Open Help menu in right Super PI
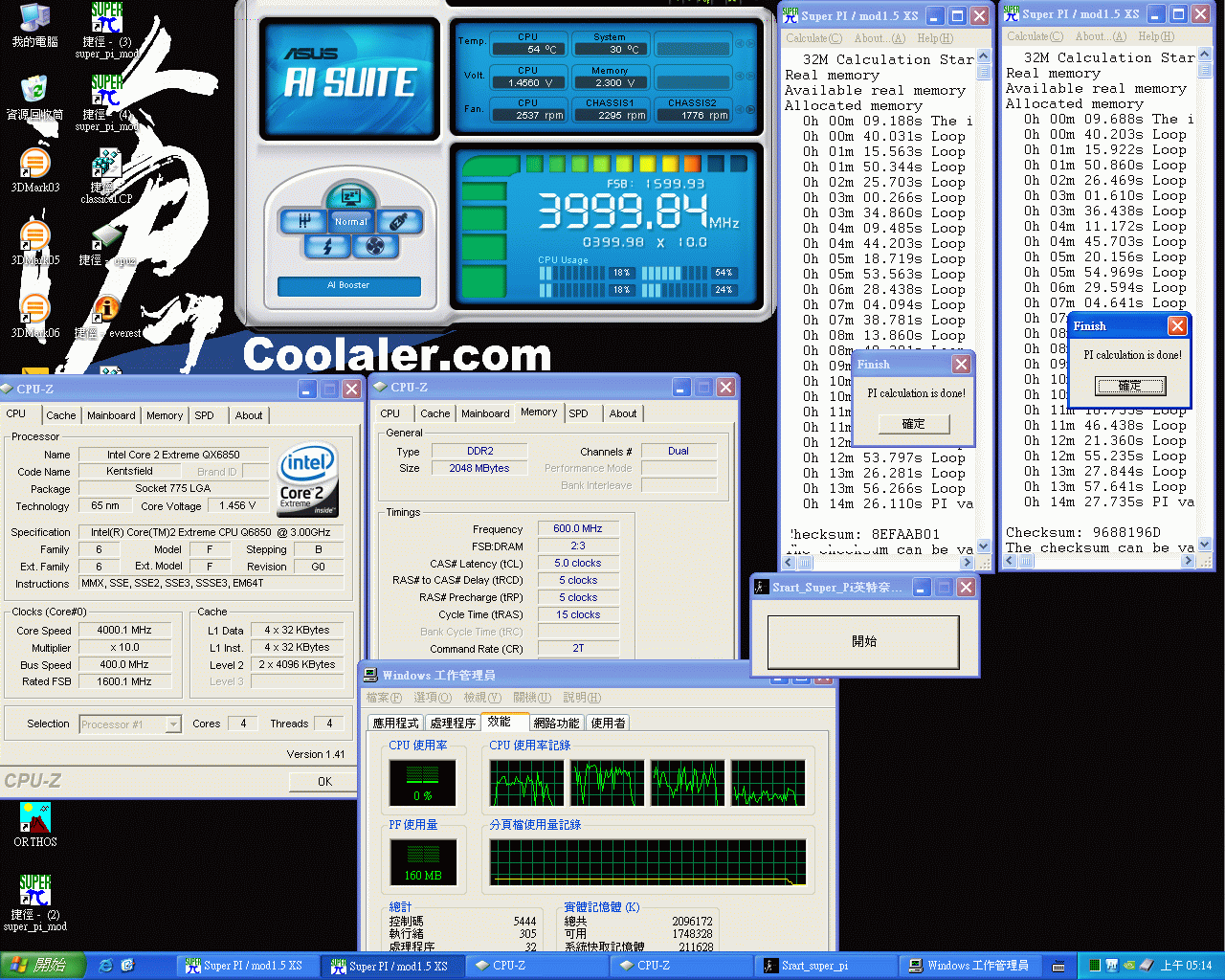Image resolution: width=1225 pixels, height=980 pixels. [1155, 36]
